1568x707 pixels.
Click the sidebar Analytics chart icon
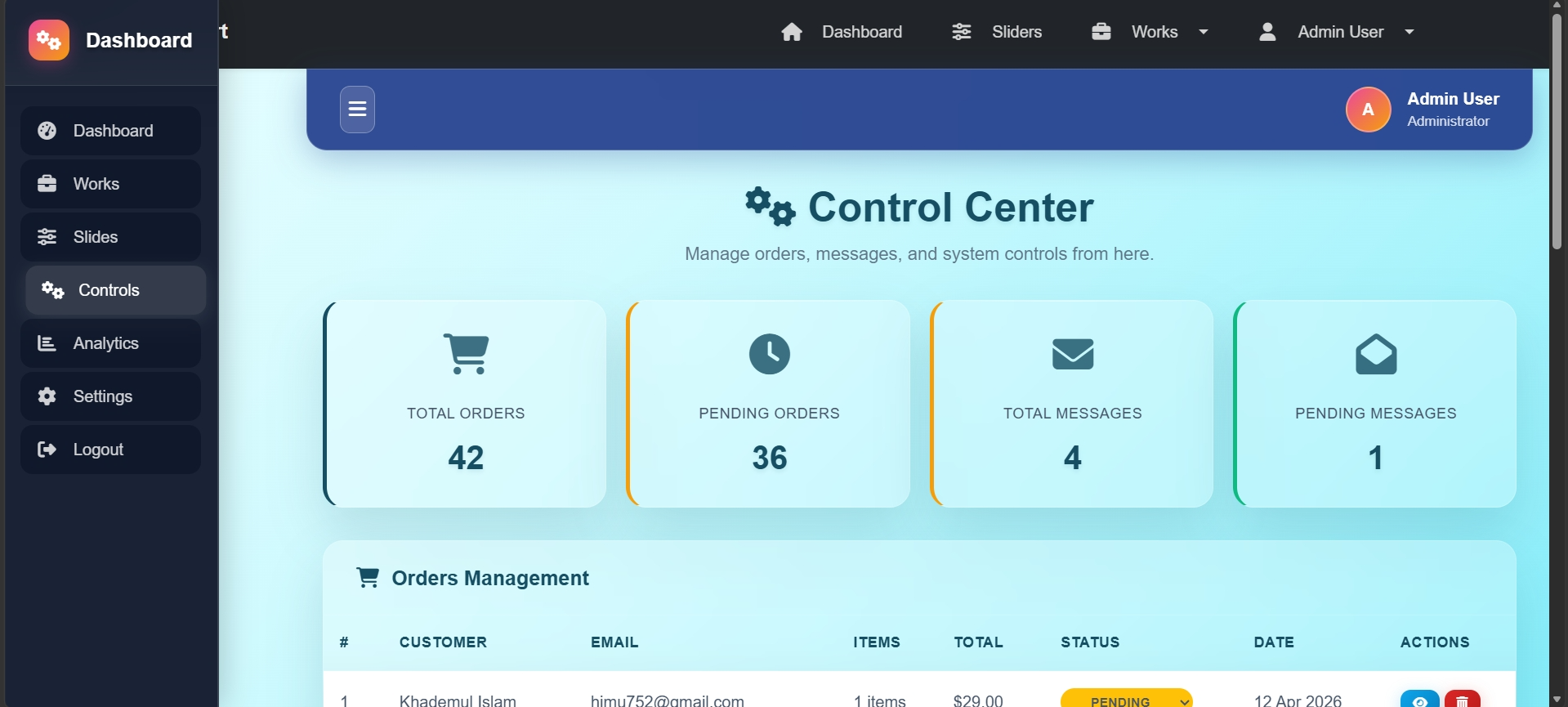pos(47,343)
